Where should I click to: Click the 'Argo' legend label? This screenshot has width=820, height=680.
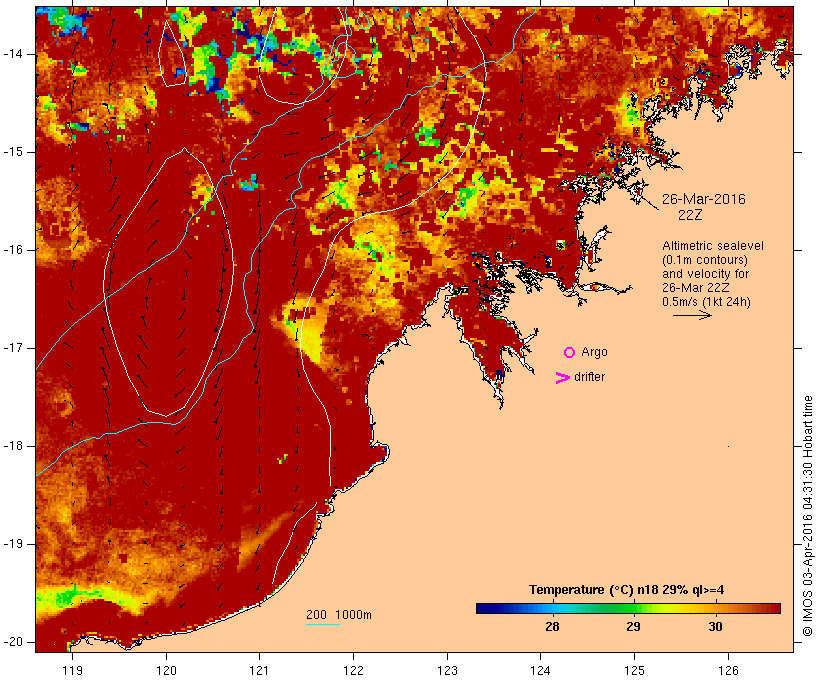point(595,352)
